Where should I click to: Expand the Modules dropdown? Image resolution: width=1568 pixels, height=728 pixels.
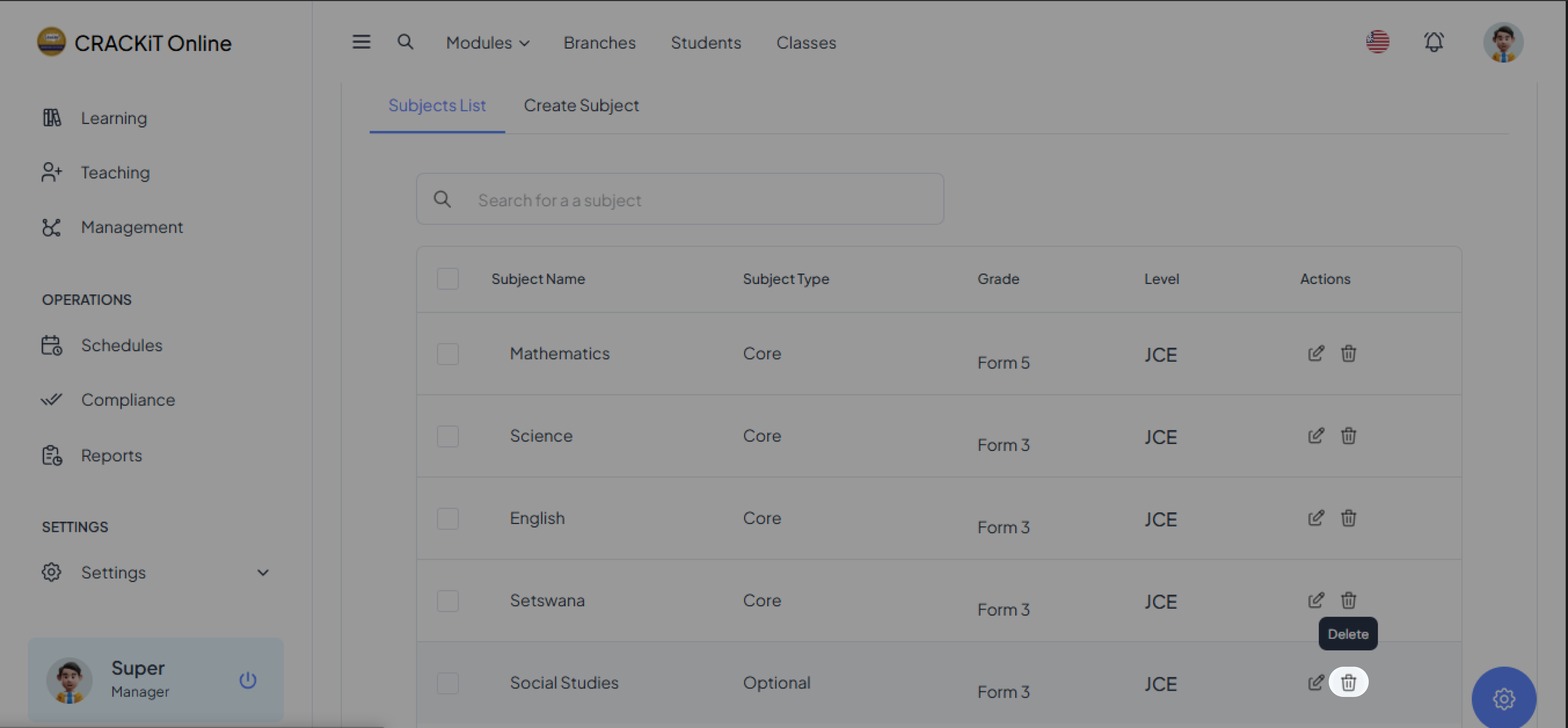click(x=488, y=42)
